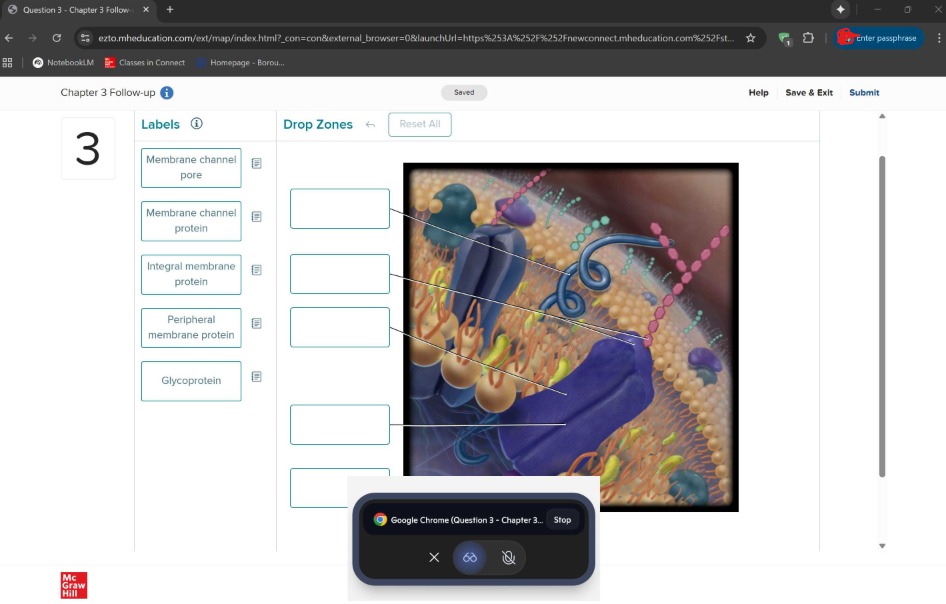Click the third drop zone box
The image size is (946, 604).
click(x=340, y=327)
